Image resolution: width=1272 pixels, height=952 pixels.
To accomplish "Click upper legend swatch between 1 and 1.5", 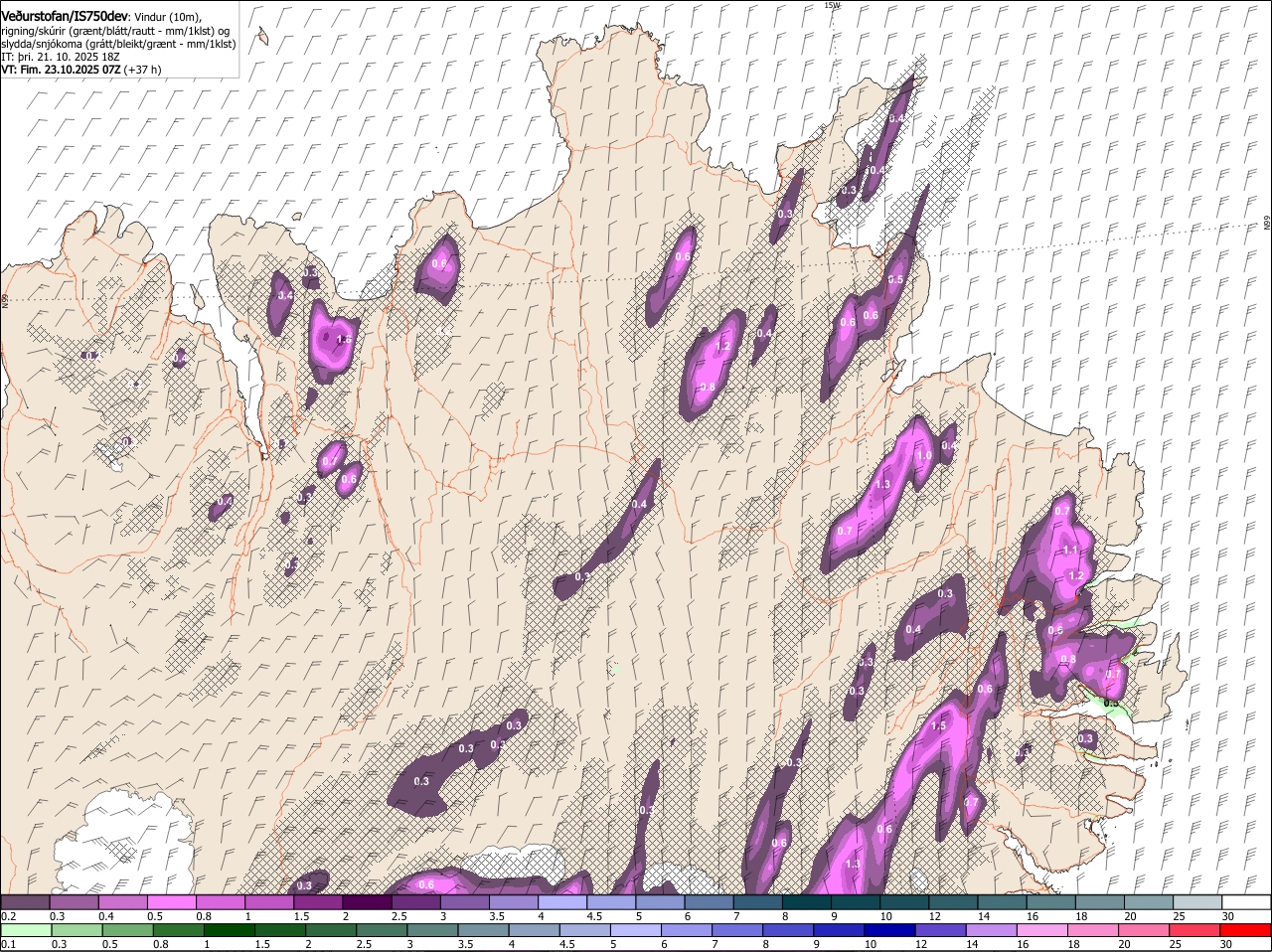I will (269, 901).
